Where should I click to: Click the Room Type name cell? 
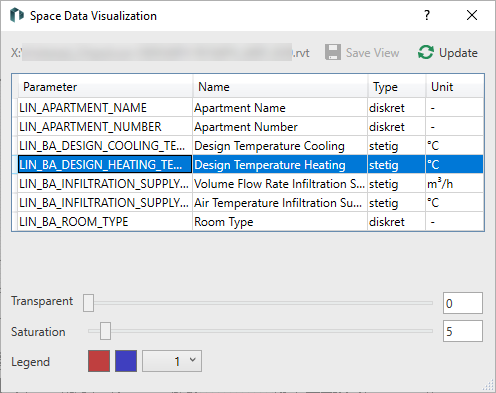click(280, 222)
